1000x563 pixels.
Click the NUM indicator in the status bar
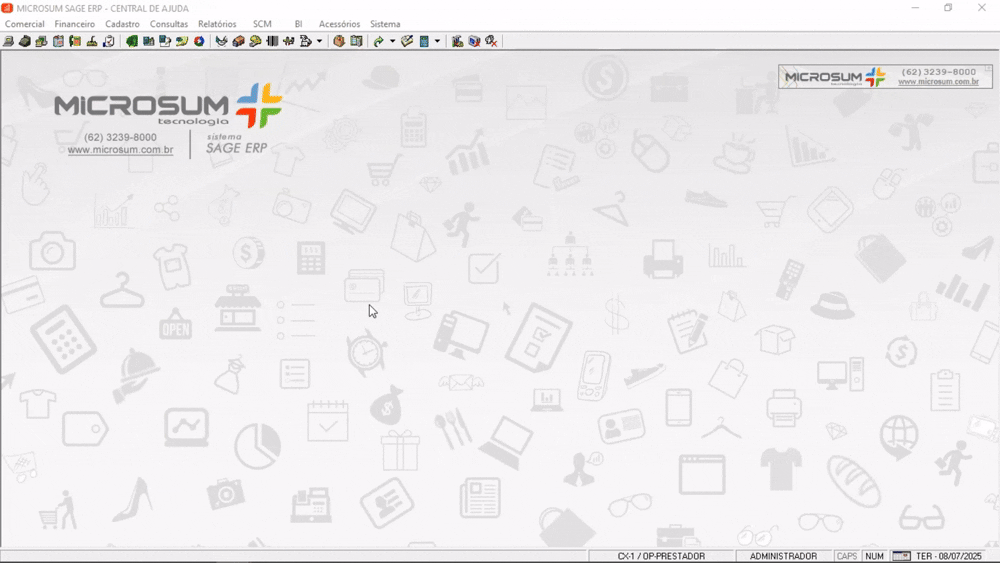click(x=874, y=556)
